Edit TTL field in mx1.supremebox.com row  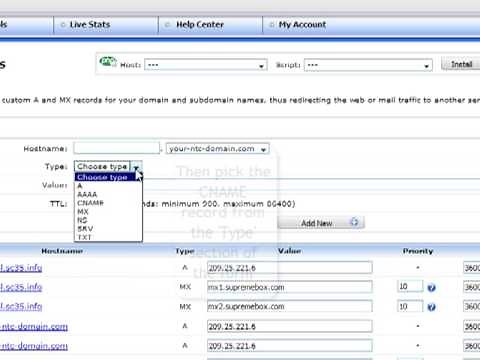[x=472, y=287]
